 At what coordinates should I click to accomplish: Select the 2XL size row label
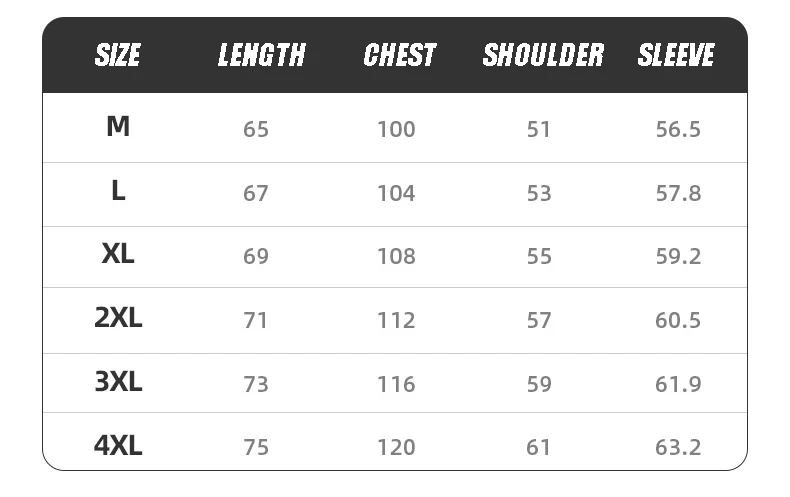[118, 319]
